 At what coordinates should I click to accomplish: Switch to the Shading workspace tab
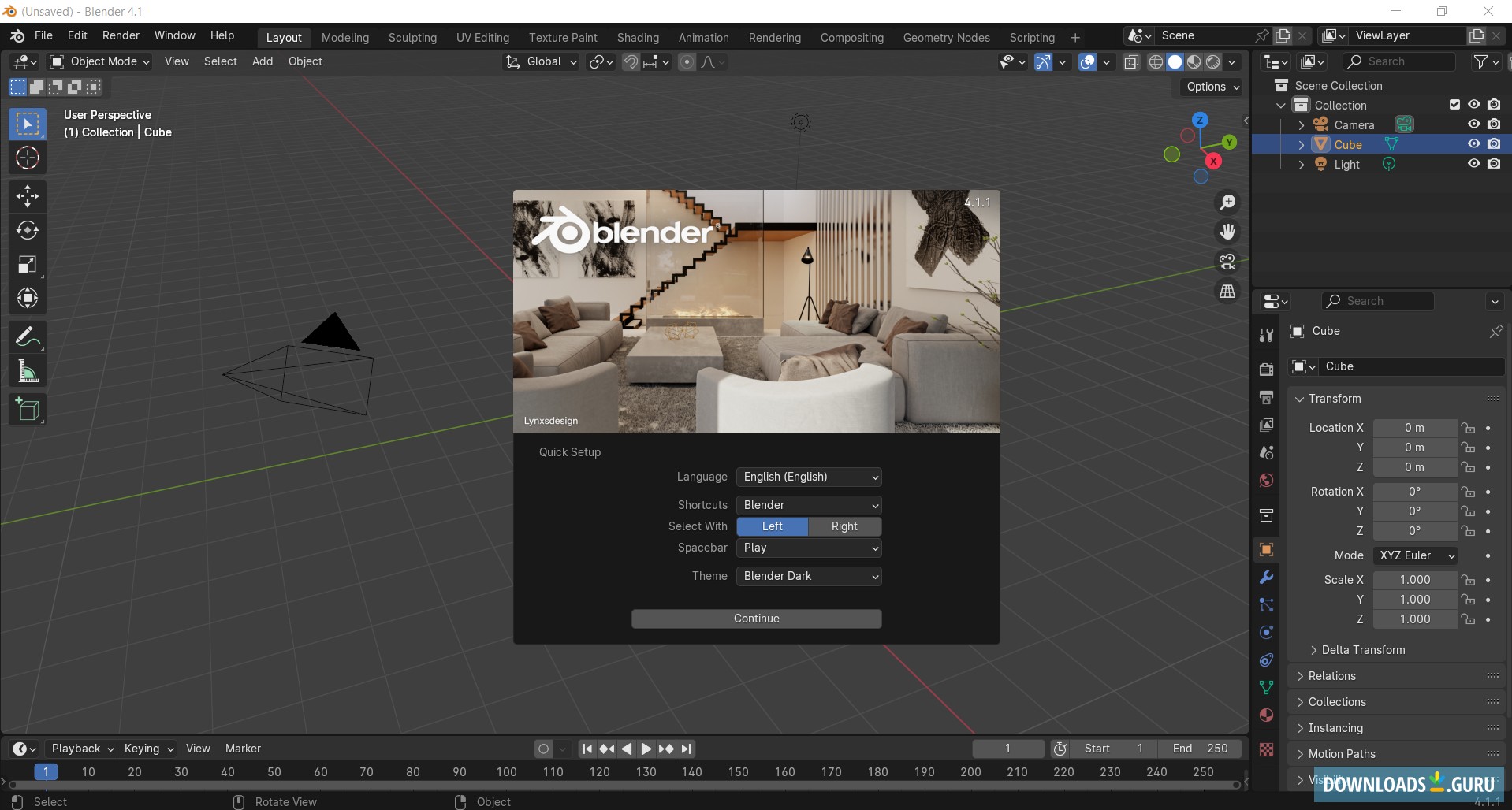(x=637, y=37)
